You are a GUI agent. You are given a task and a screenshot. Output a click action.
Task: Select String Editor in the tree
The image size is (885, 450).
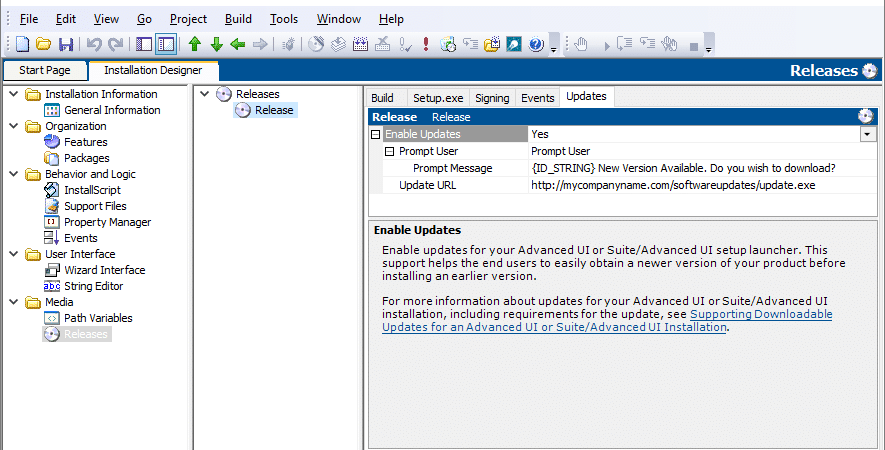[94, 286]
